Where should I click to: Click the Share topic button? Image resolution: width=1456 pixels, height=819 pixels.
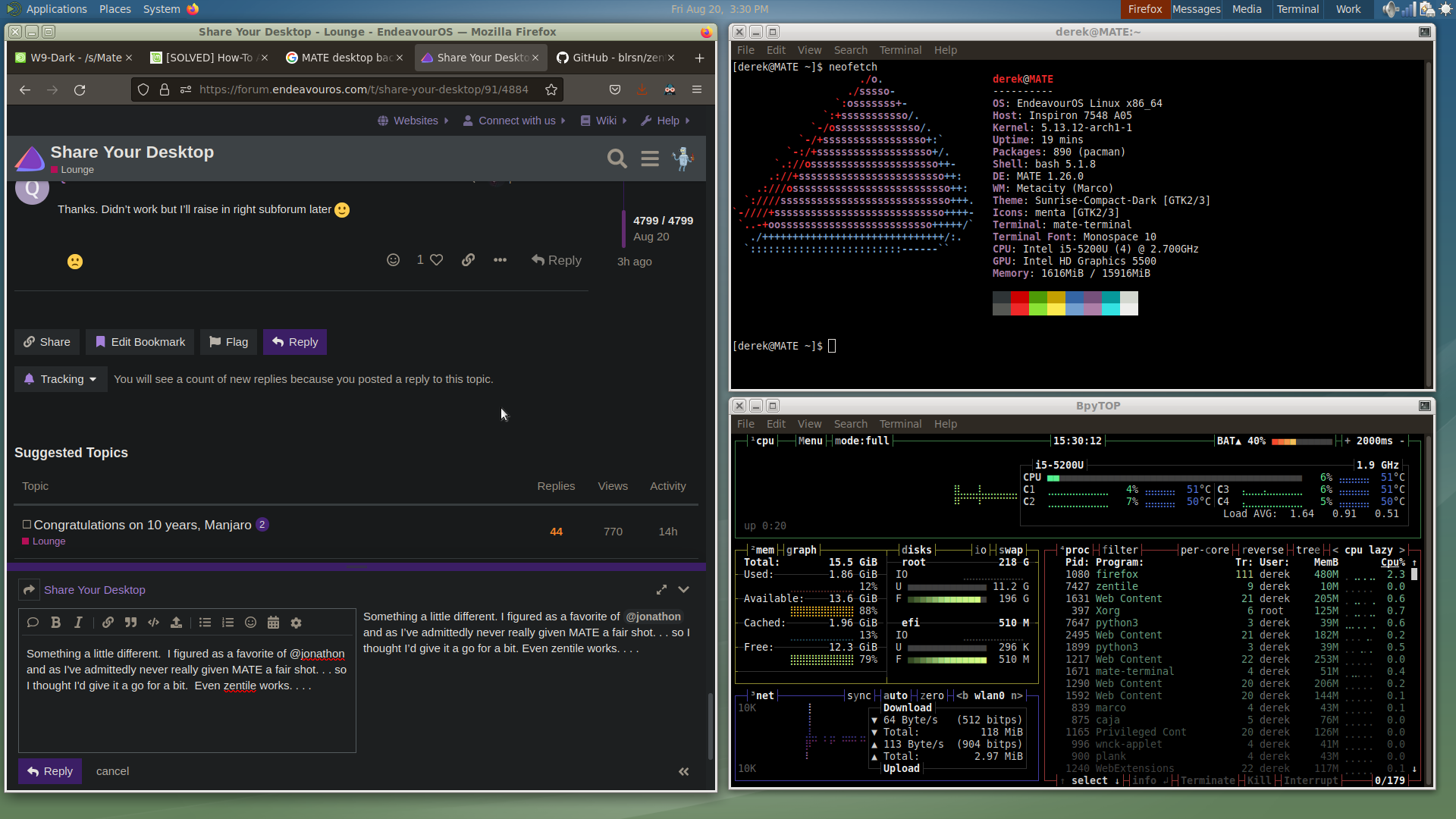click(47, 342)
